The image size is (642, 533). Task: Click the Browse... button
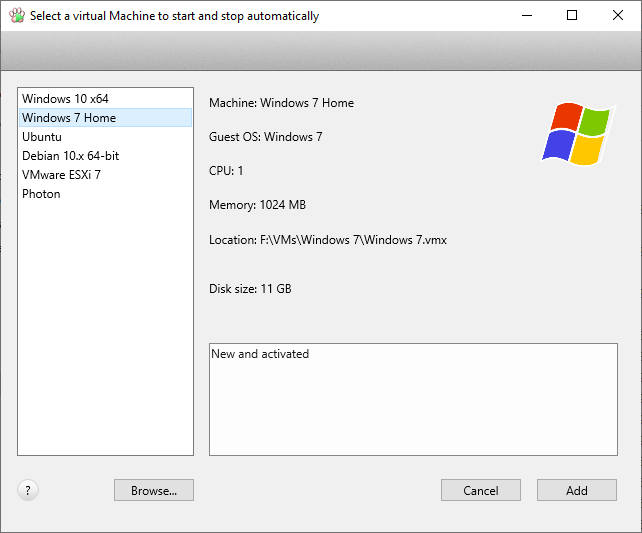tap(154, 490)
